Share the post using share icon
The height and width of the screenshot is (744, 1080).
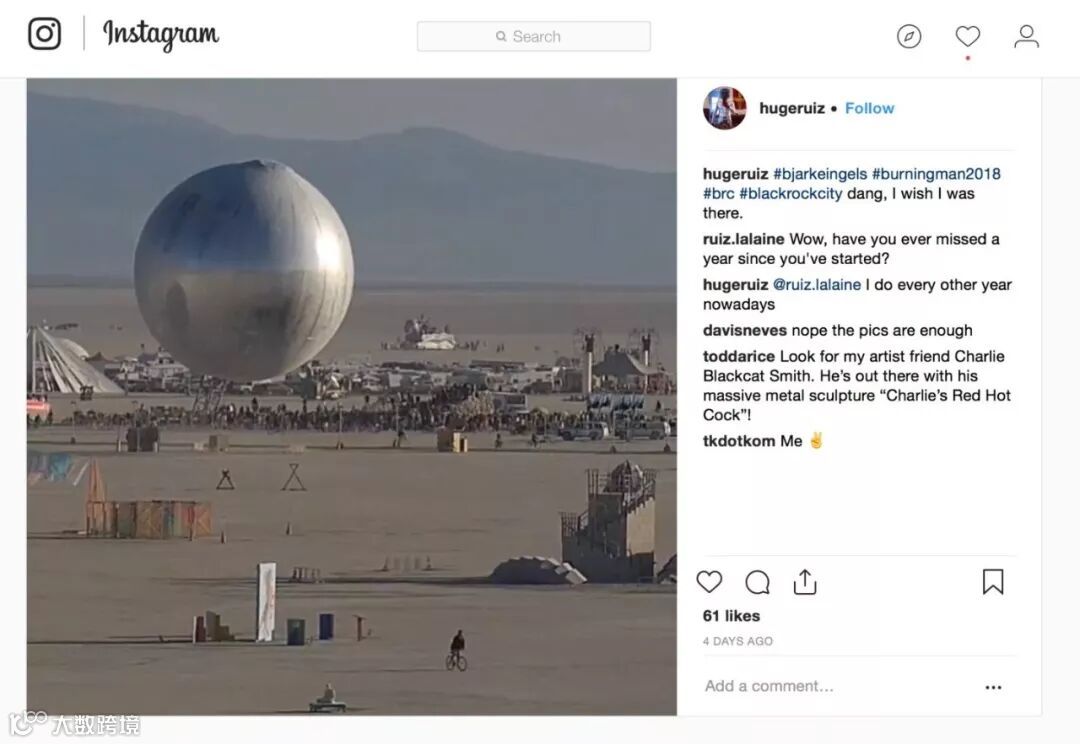click(x=804, y=582)
